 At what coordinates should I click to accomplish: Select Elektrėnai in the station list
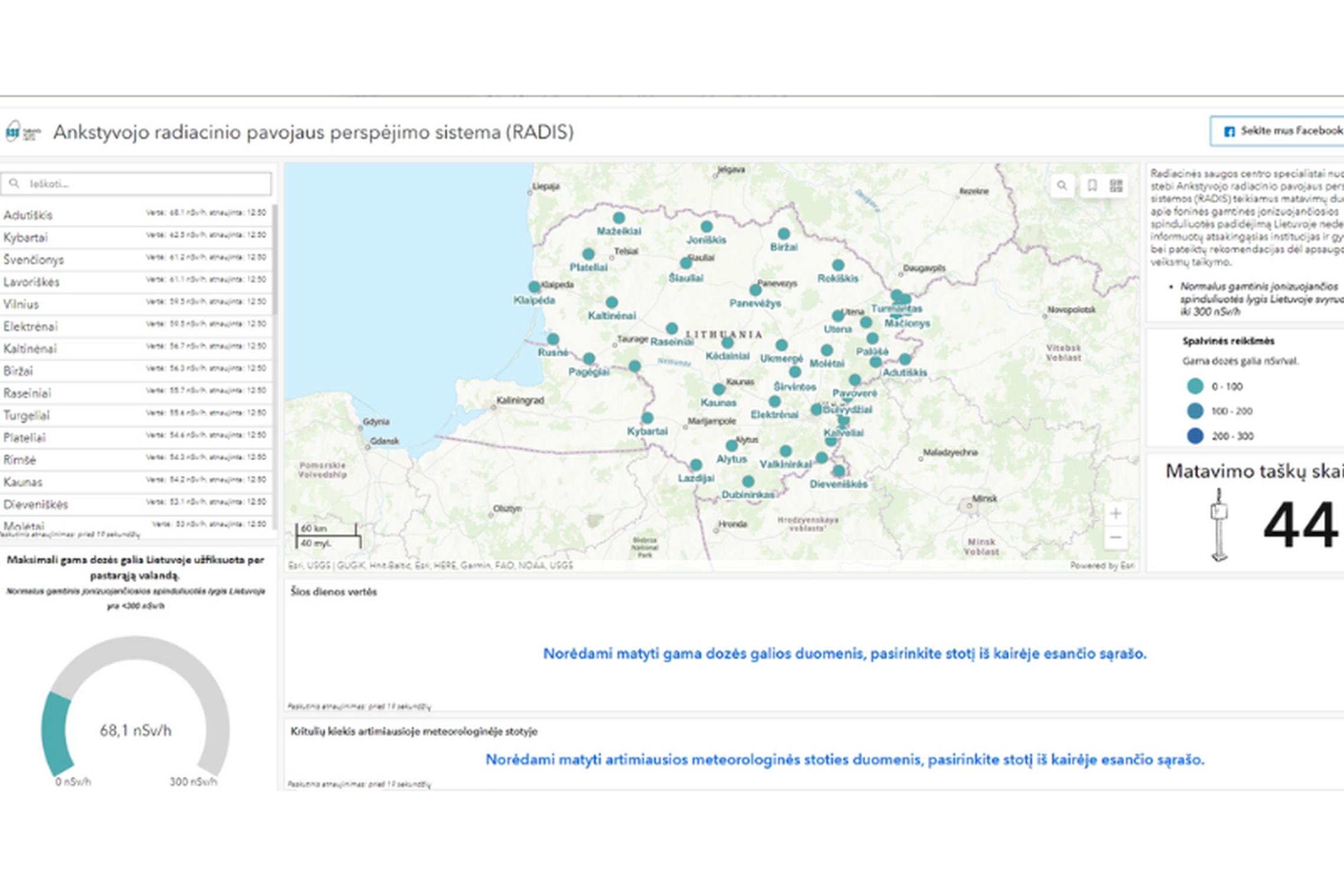(136, 326)
